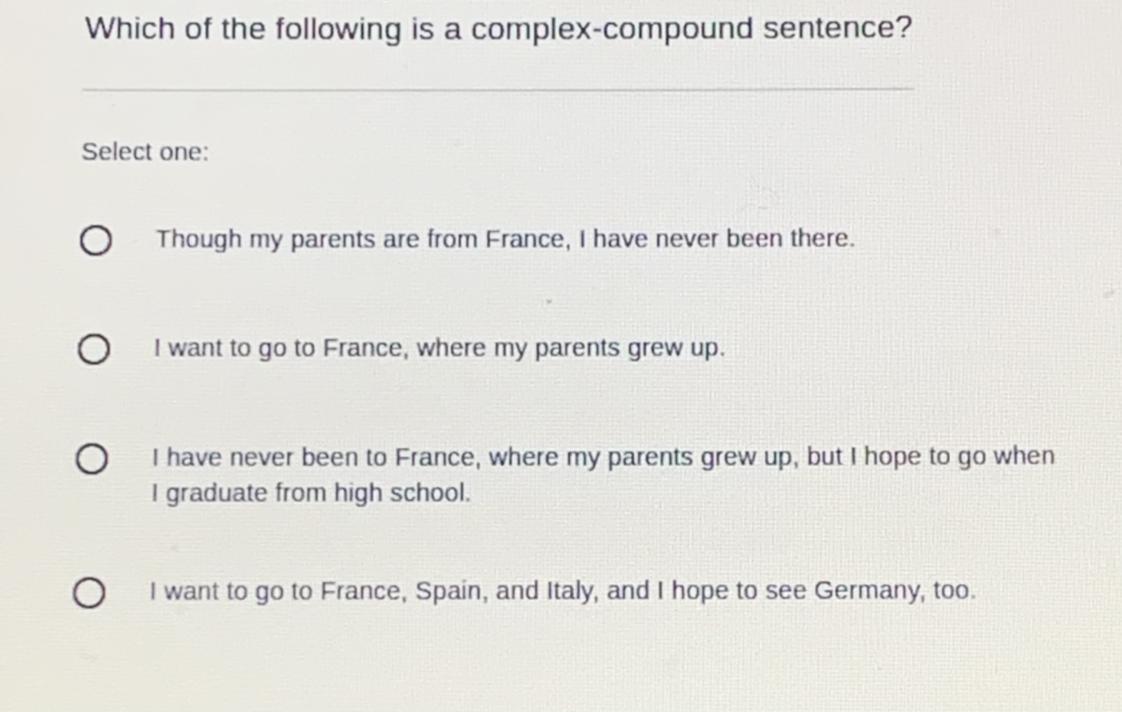Click the word "complex-compound" in the question
1122x712 pixels.
click(x=613, y=29)
